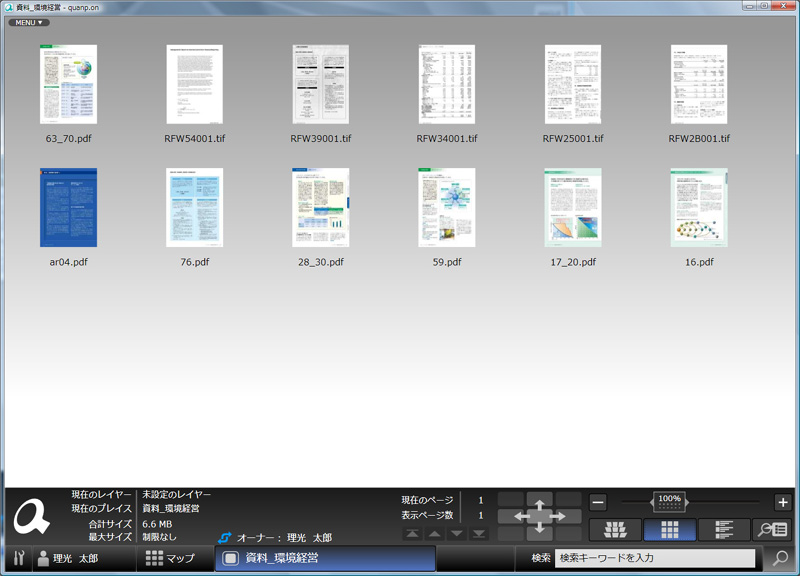
Task: Open the detailed search view icon
Action: (x=773, y=530)
